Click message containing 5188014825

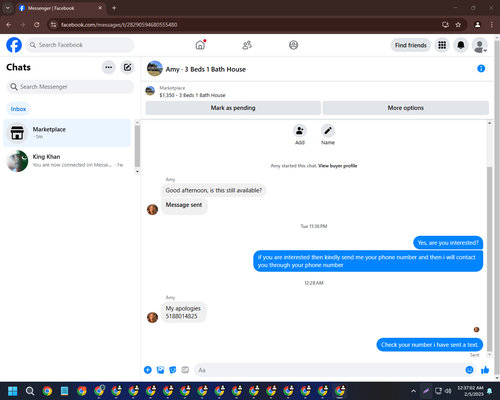[184, 312]
